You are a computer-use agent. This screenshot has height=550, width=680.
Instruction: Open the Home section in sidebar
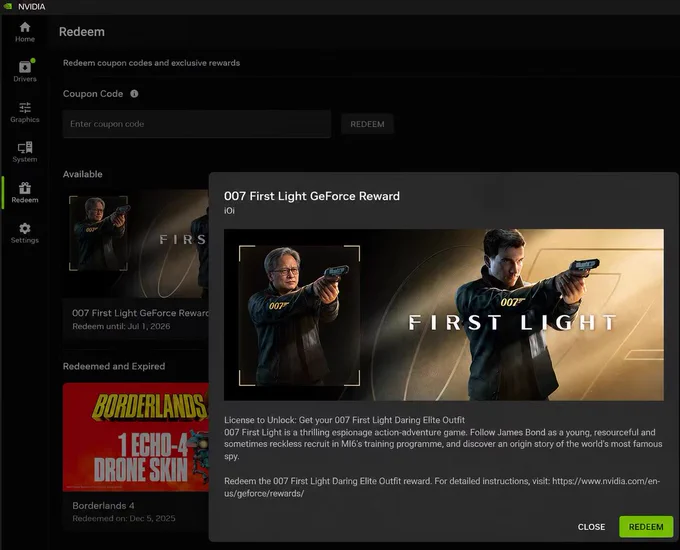[x=25, y=32]
